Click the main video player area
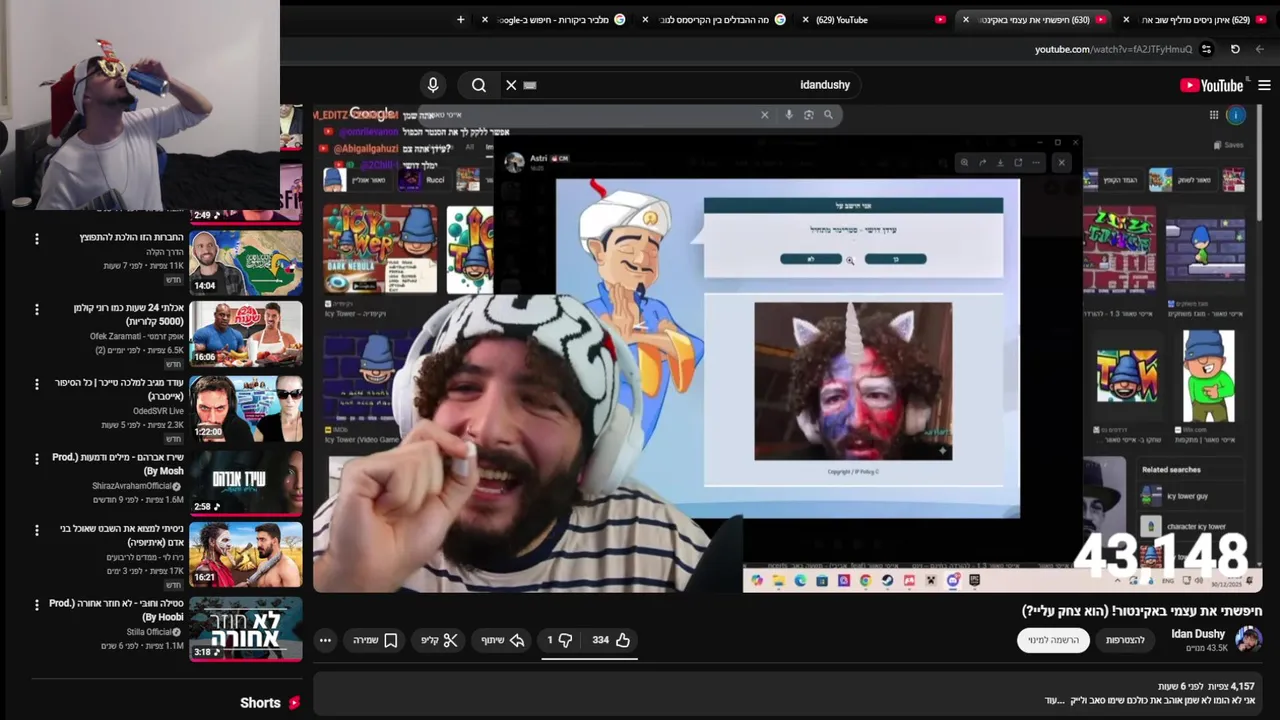Viewport: 1280px width, 720px height. point(787,348)
